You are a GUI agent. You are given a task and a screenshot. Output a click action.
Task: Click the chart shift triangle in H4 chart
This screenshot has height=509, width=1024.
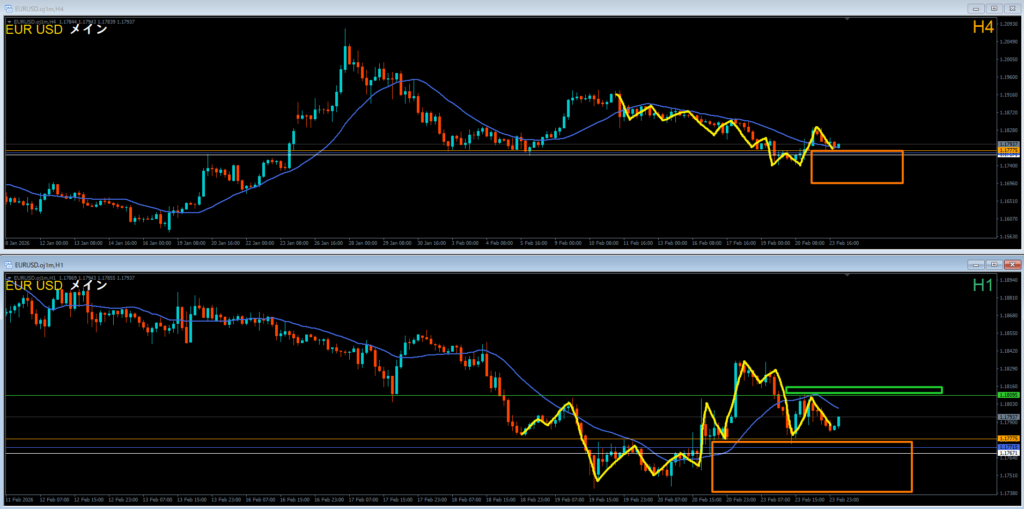tap(848, 20)
